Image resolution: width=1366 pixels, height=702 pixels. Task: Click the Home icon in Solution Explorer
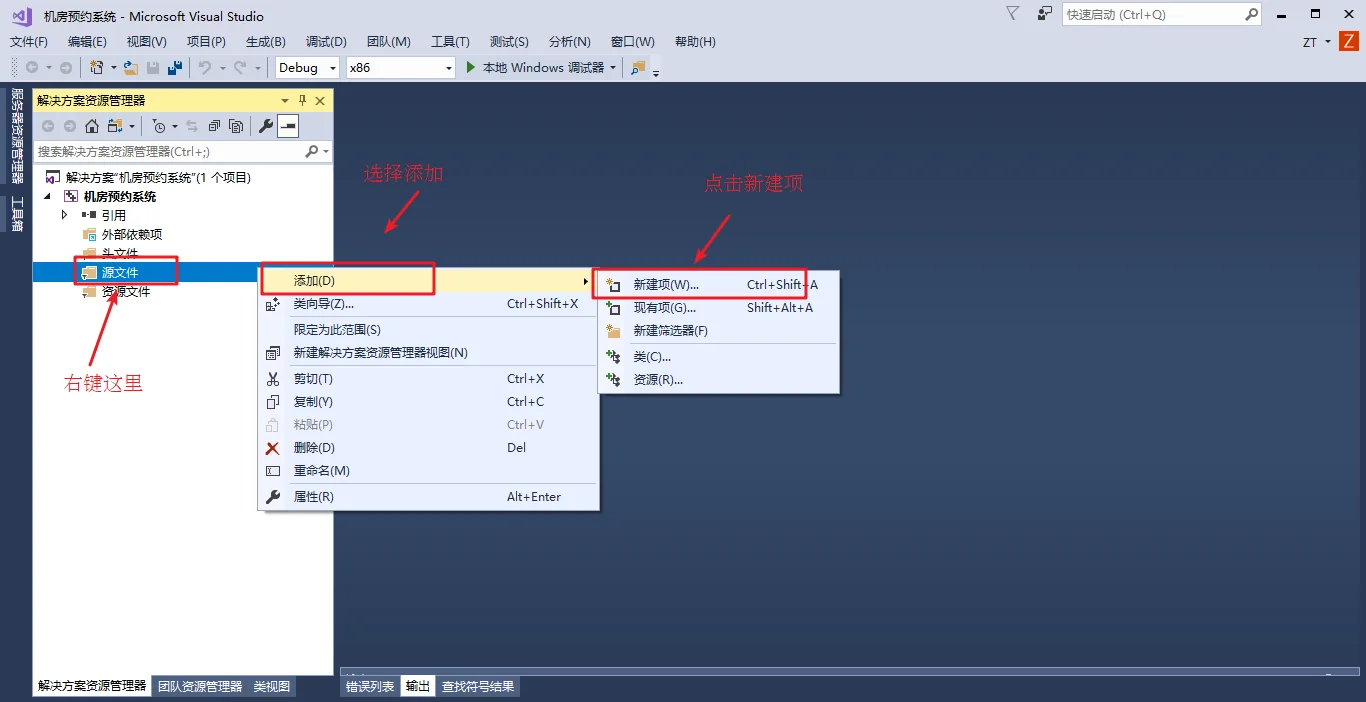click(92, 126)
